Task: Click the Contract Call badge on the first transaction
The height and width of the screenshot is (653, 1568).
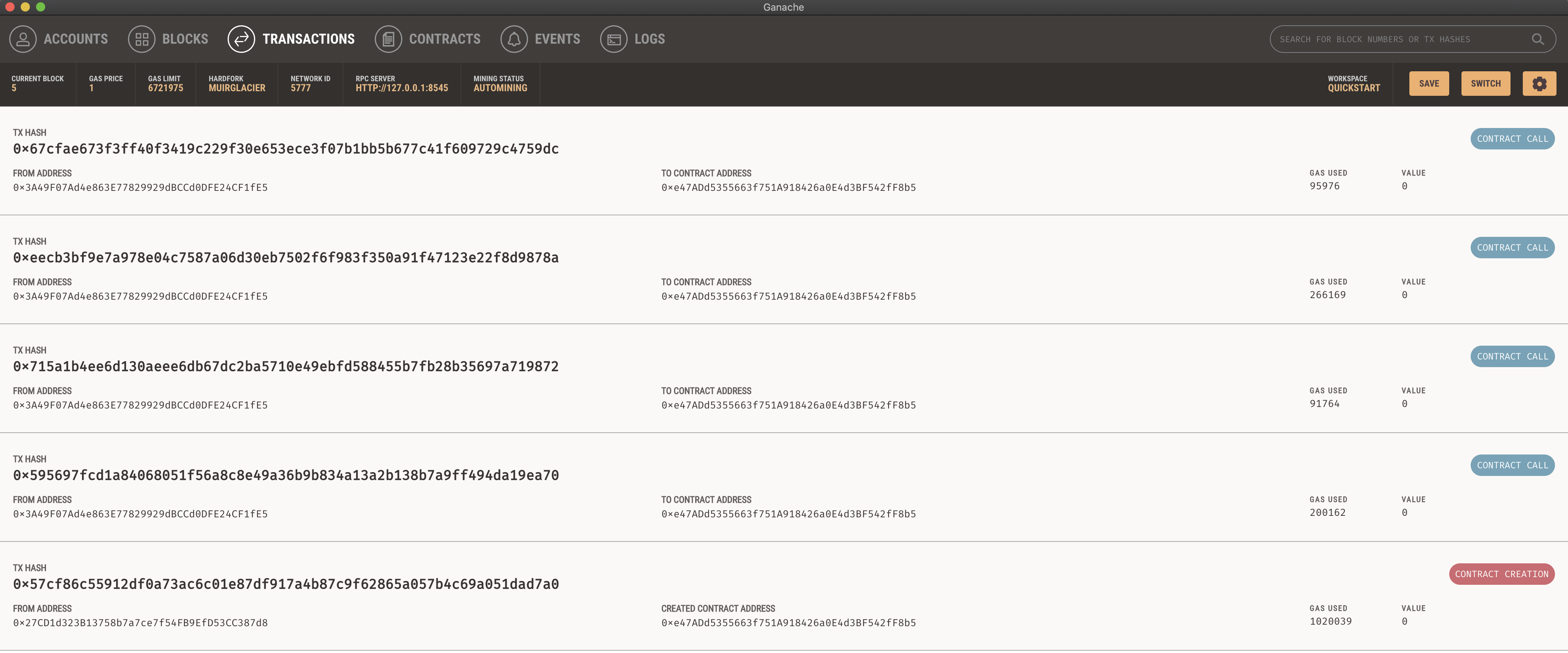Action: (1512, 139)
